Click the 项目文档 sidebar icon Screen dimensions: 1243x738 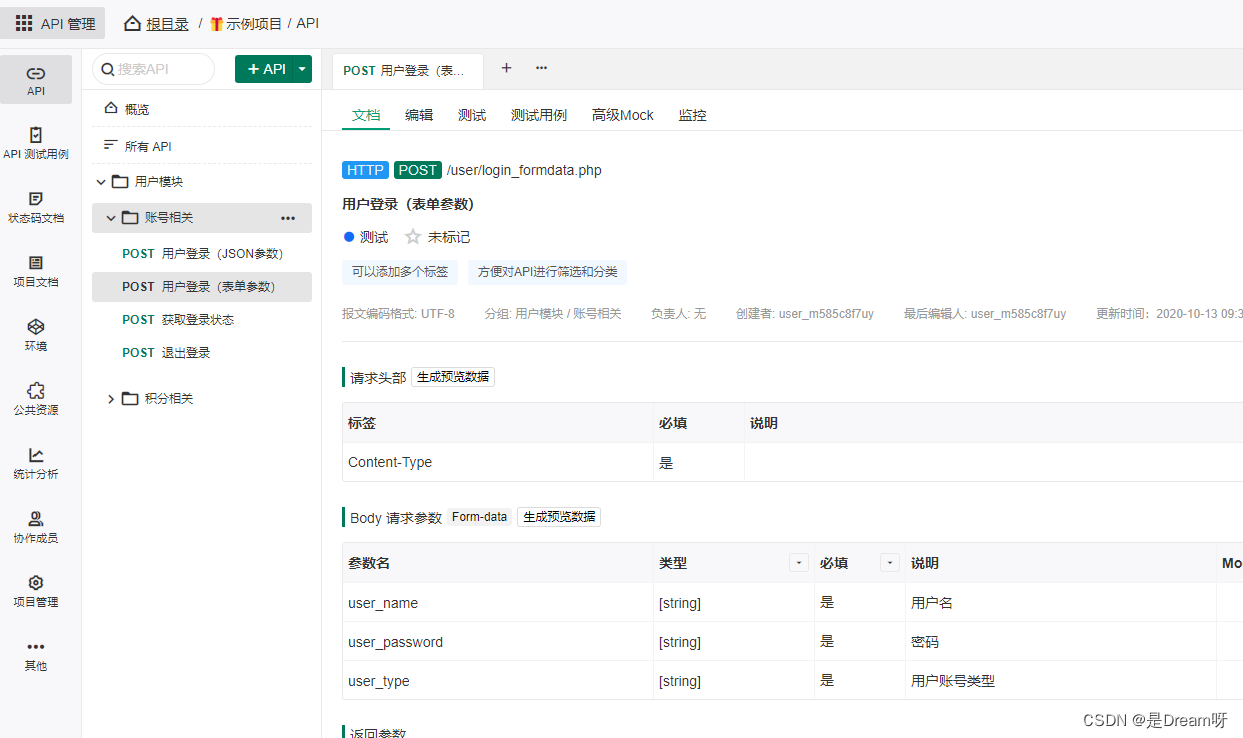pyautogui.click(x=36, y=272)
